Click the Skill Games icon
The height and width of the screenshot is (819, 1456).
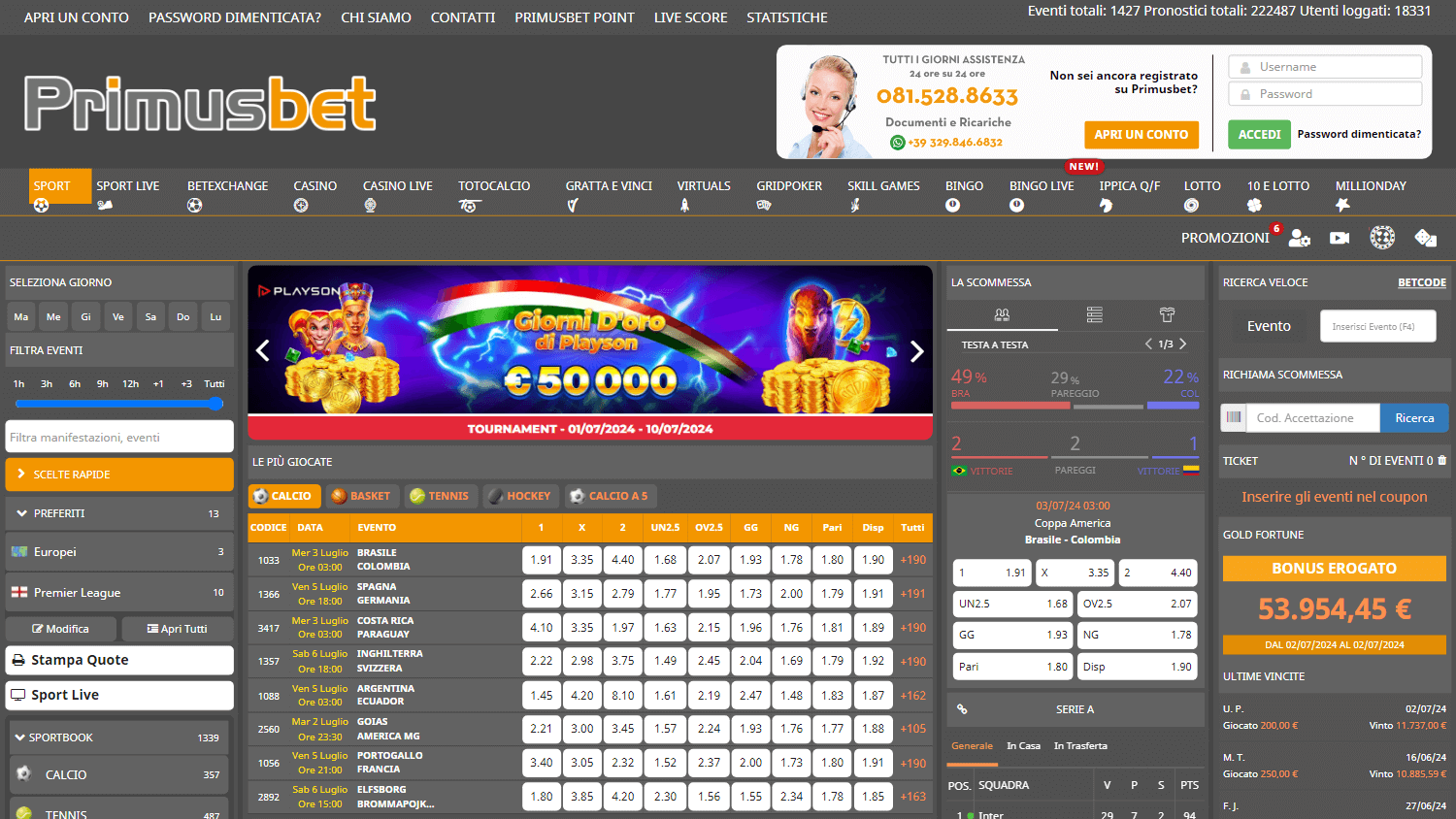(x=854, y=206)
